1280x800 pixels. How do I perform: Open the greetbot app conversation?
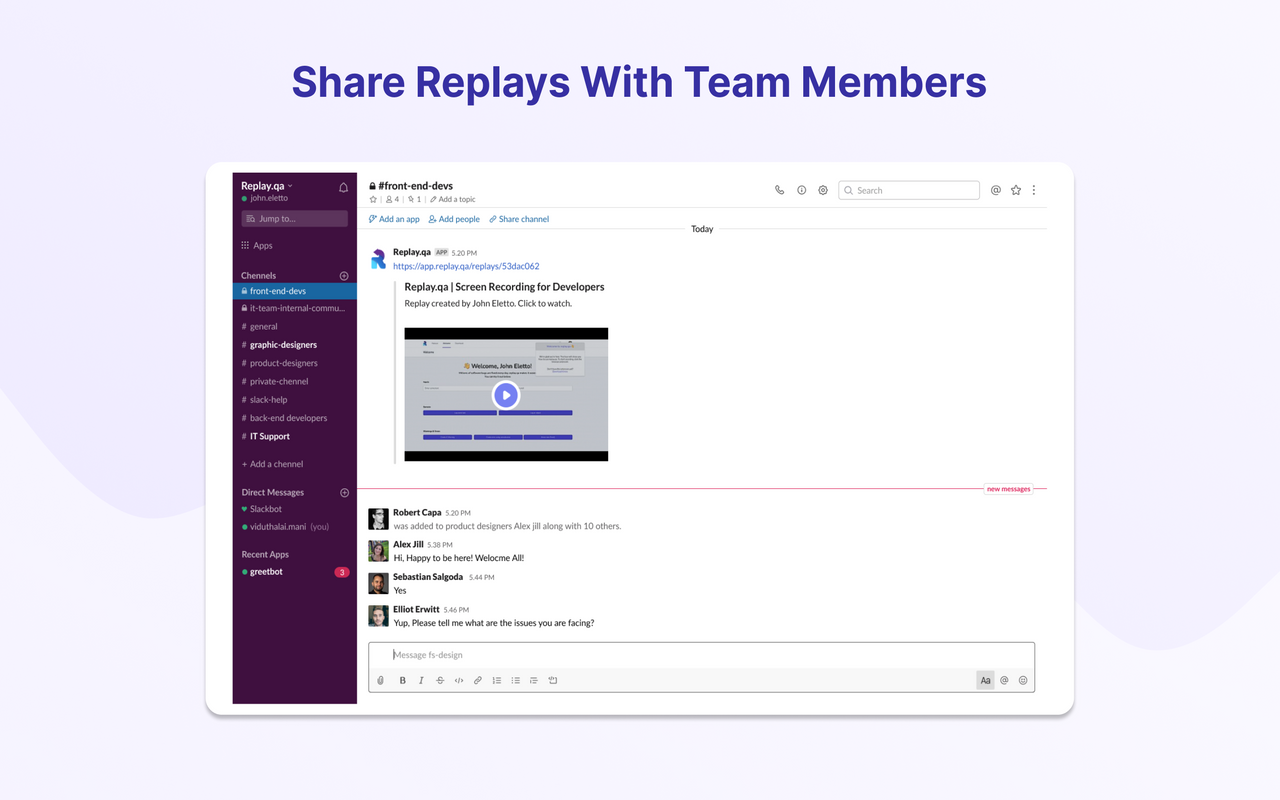pyautogui.click(x=266, y=572)
